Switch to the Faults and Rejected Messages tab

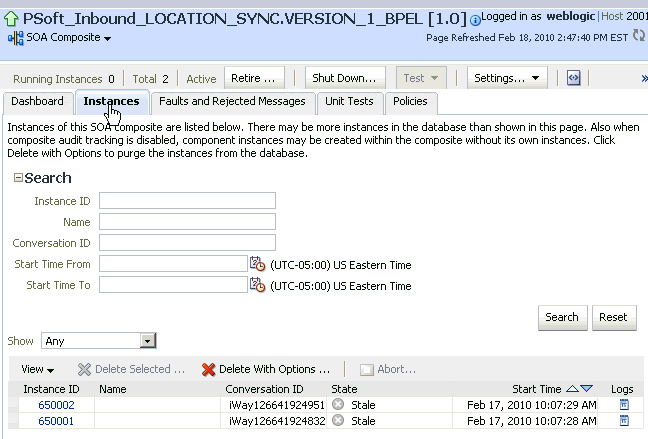click(232, 102)
